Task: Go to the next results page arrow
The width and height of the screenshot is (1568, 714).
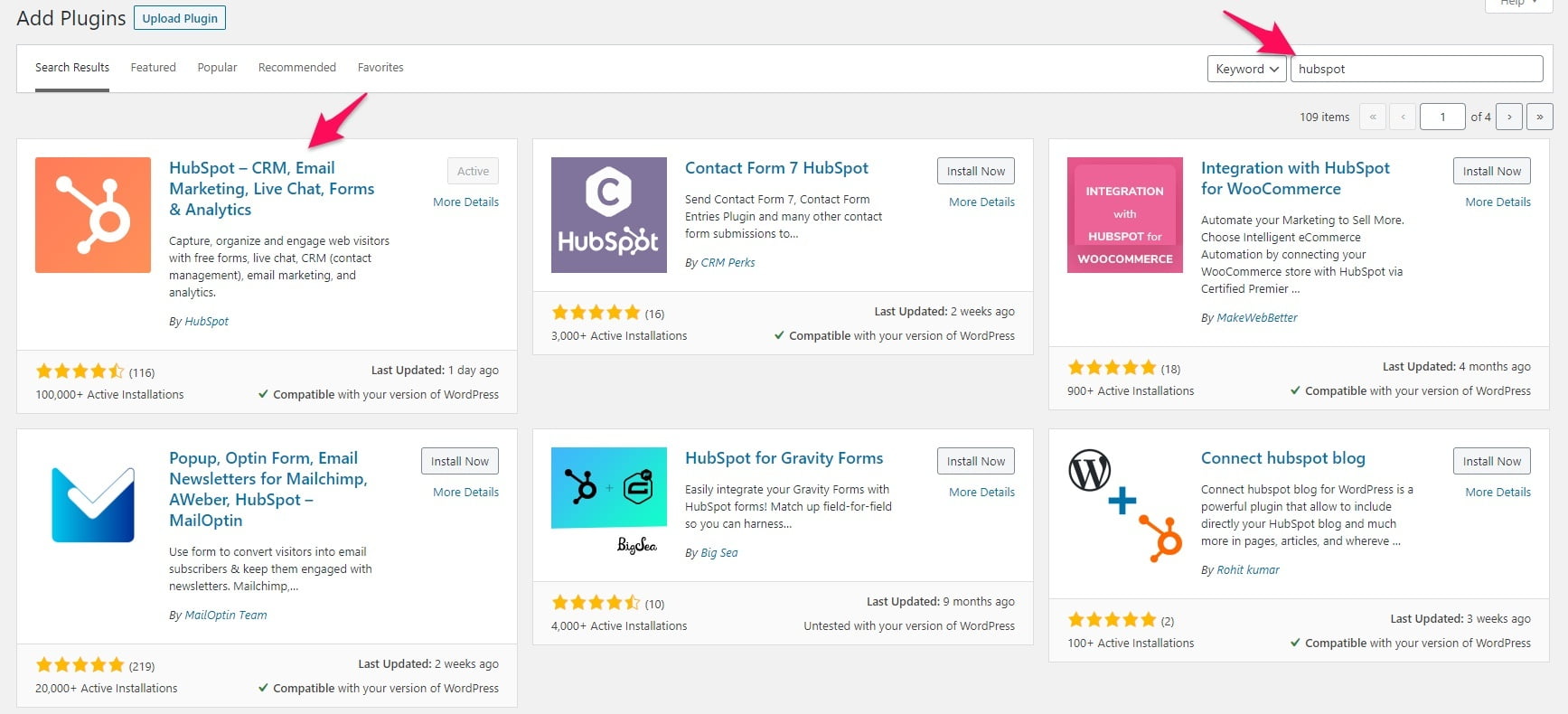Action: point(1509,117)
